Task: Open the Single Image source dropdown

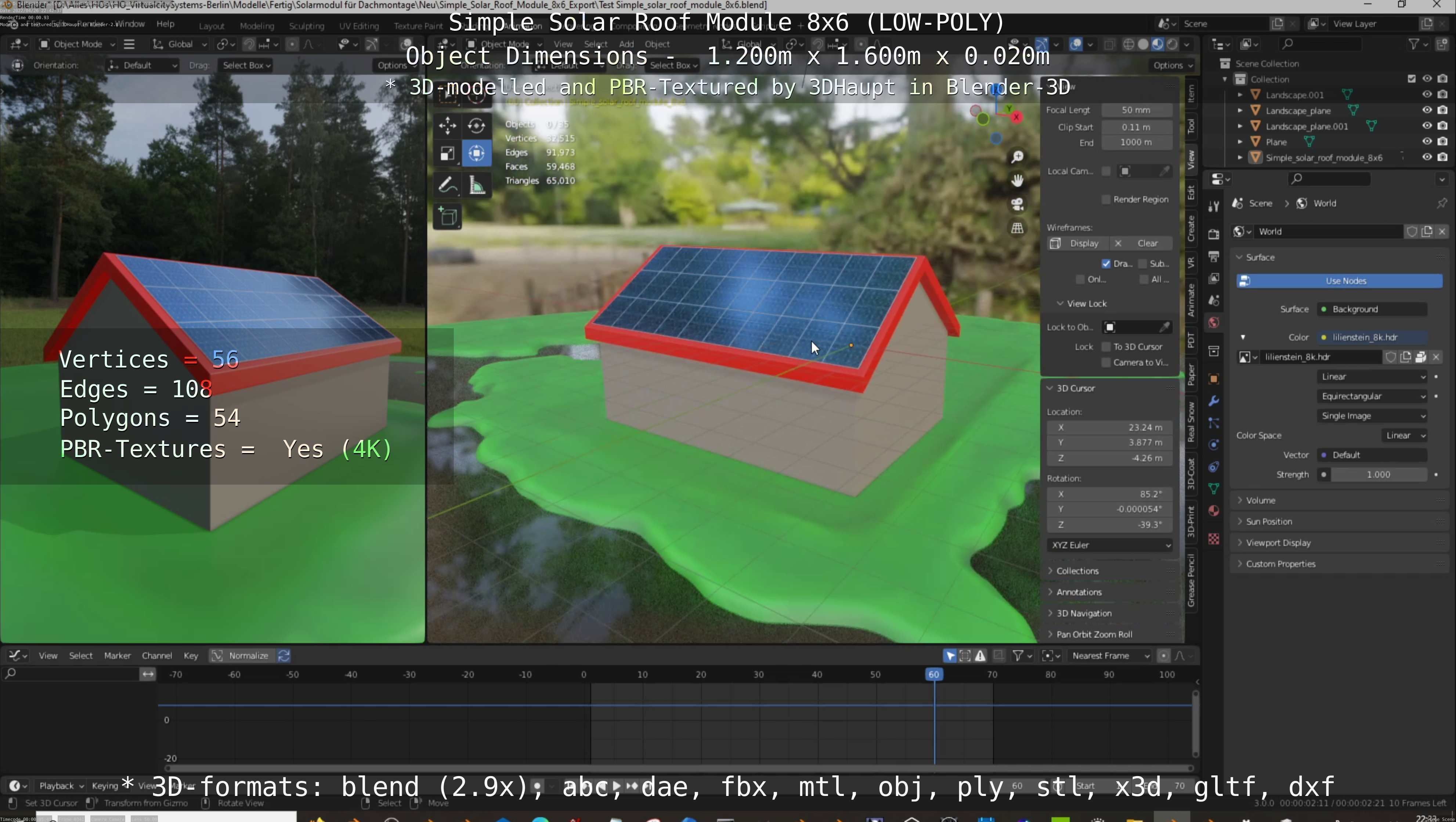Action: (1372, 416)
